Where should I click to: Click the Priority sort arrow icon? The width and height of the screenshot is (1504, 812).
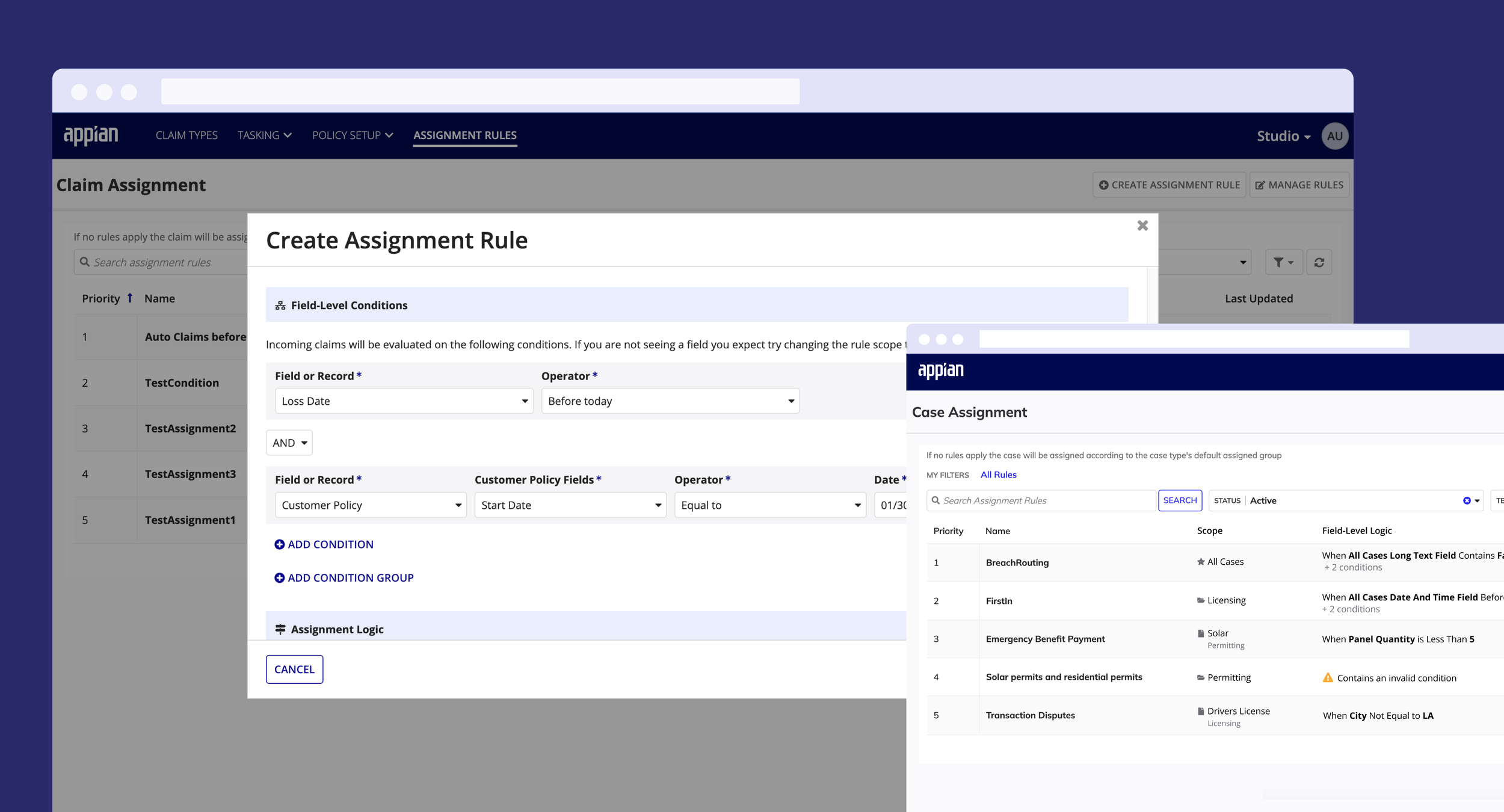[129, 298]
